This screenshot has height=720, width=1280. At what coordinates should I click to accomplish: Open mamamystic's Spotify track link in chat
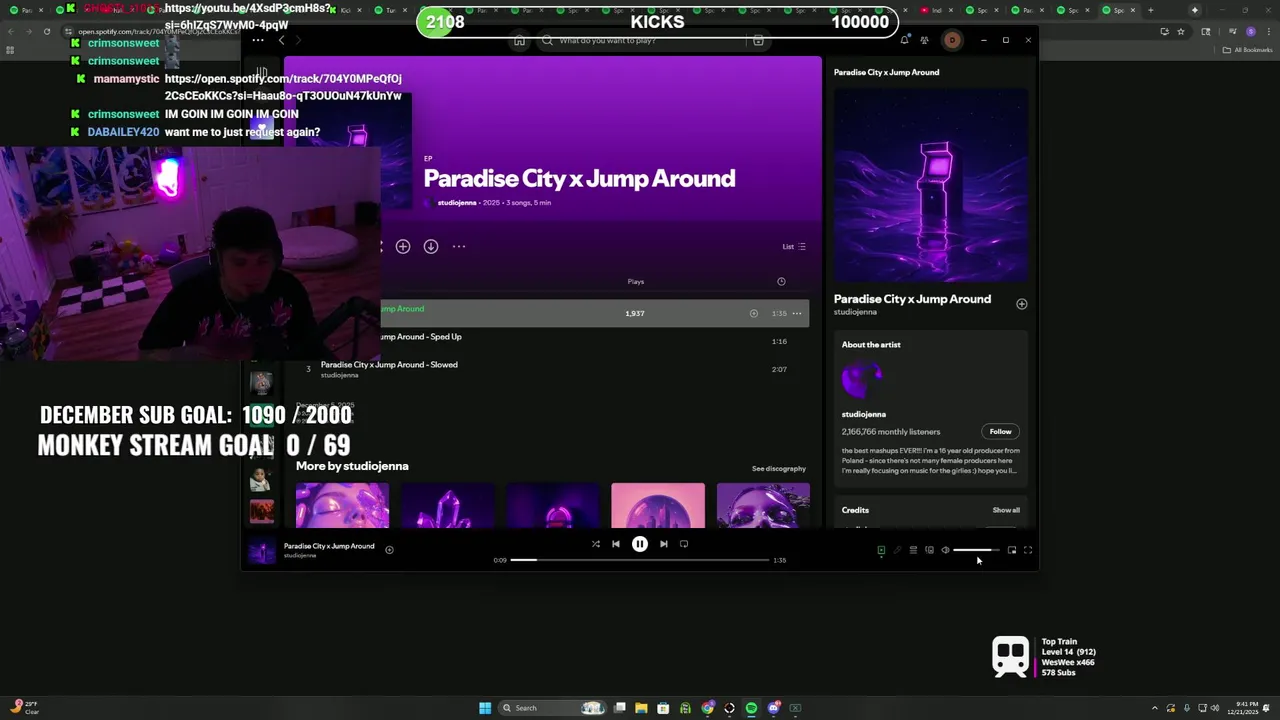tap(283, 87)
